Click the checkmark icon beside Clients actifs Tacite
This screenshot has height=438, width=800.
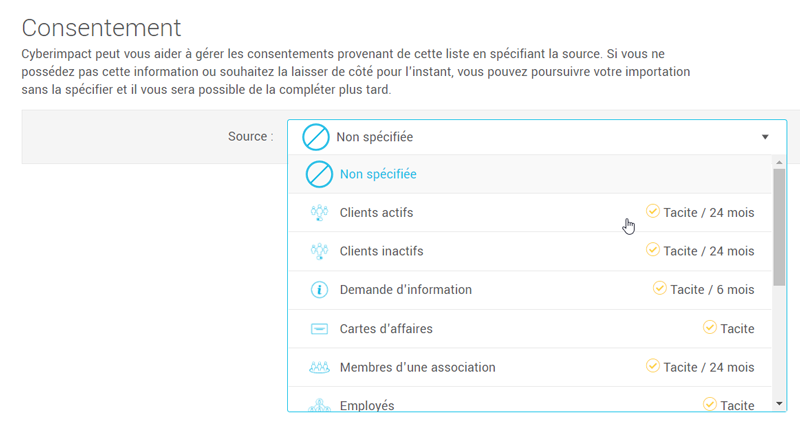653,211
